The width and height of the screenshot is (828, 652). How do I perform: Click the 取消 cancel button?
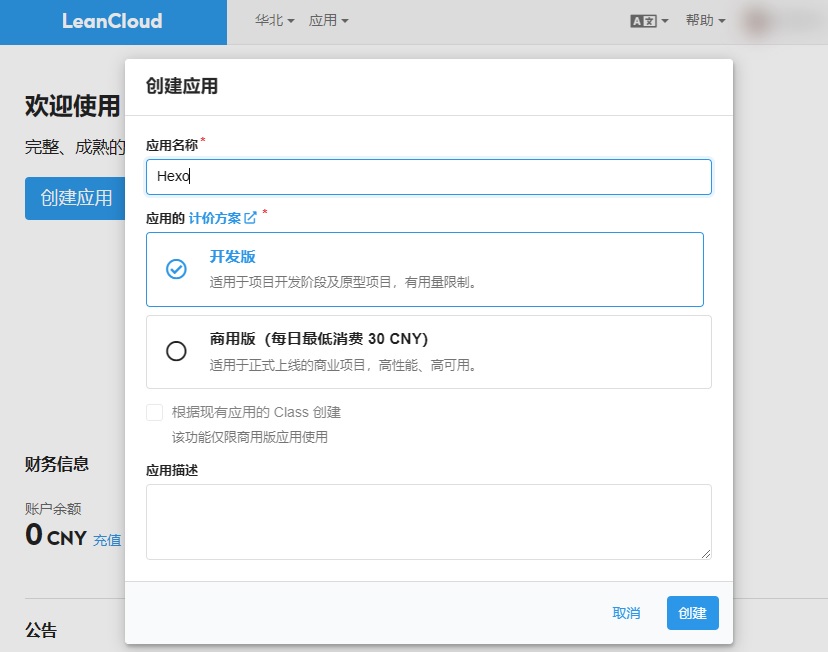point(626,613)
